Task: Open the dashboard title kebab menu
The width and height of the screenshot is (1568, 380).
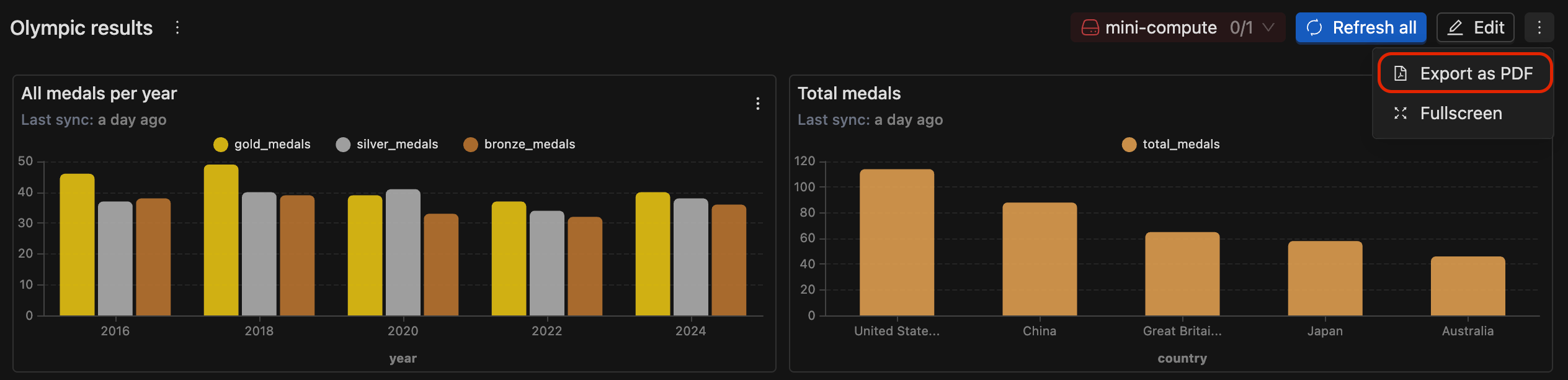Action: point(177,27)
